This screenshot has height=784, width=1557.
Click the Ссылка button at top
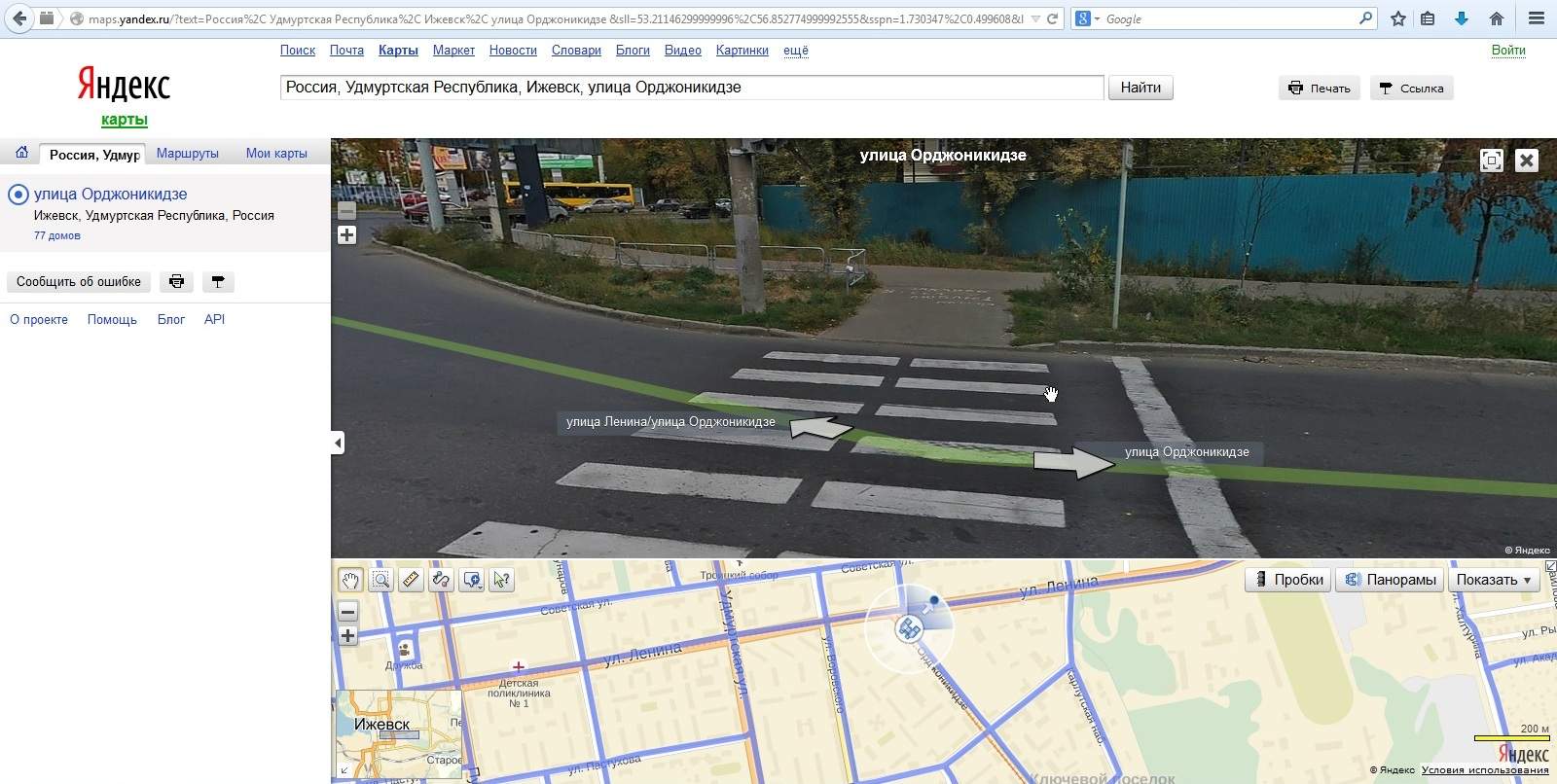[x=1412, y=89]
